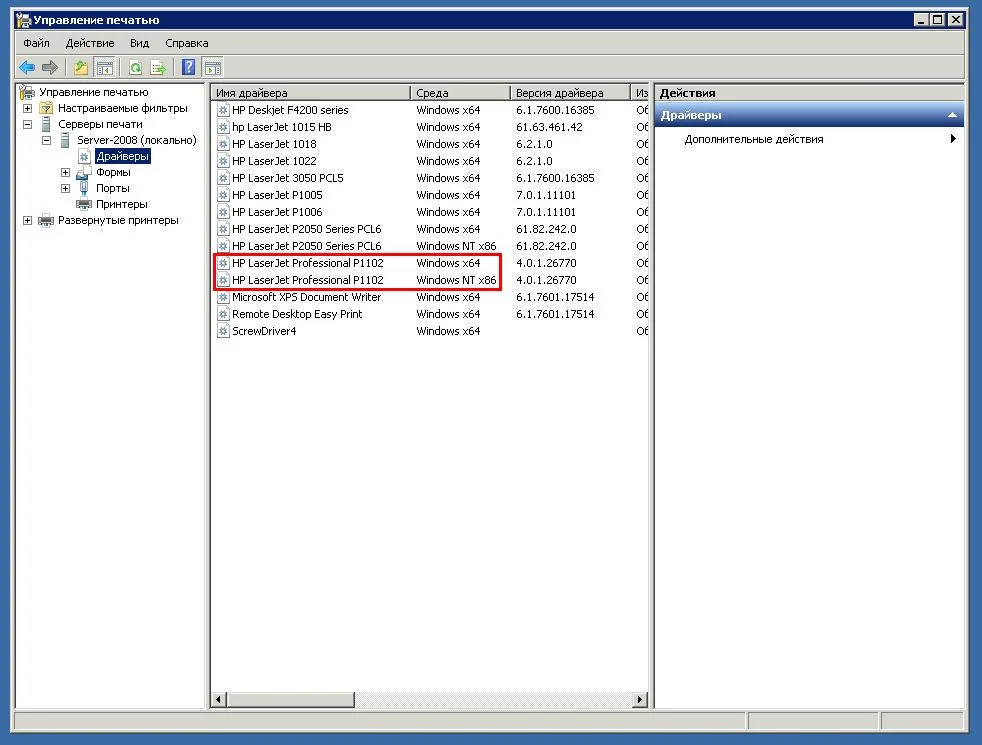
Task: Refresh the view with green arrow icon
Action: 135,67
